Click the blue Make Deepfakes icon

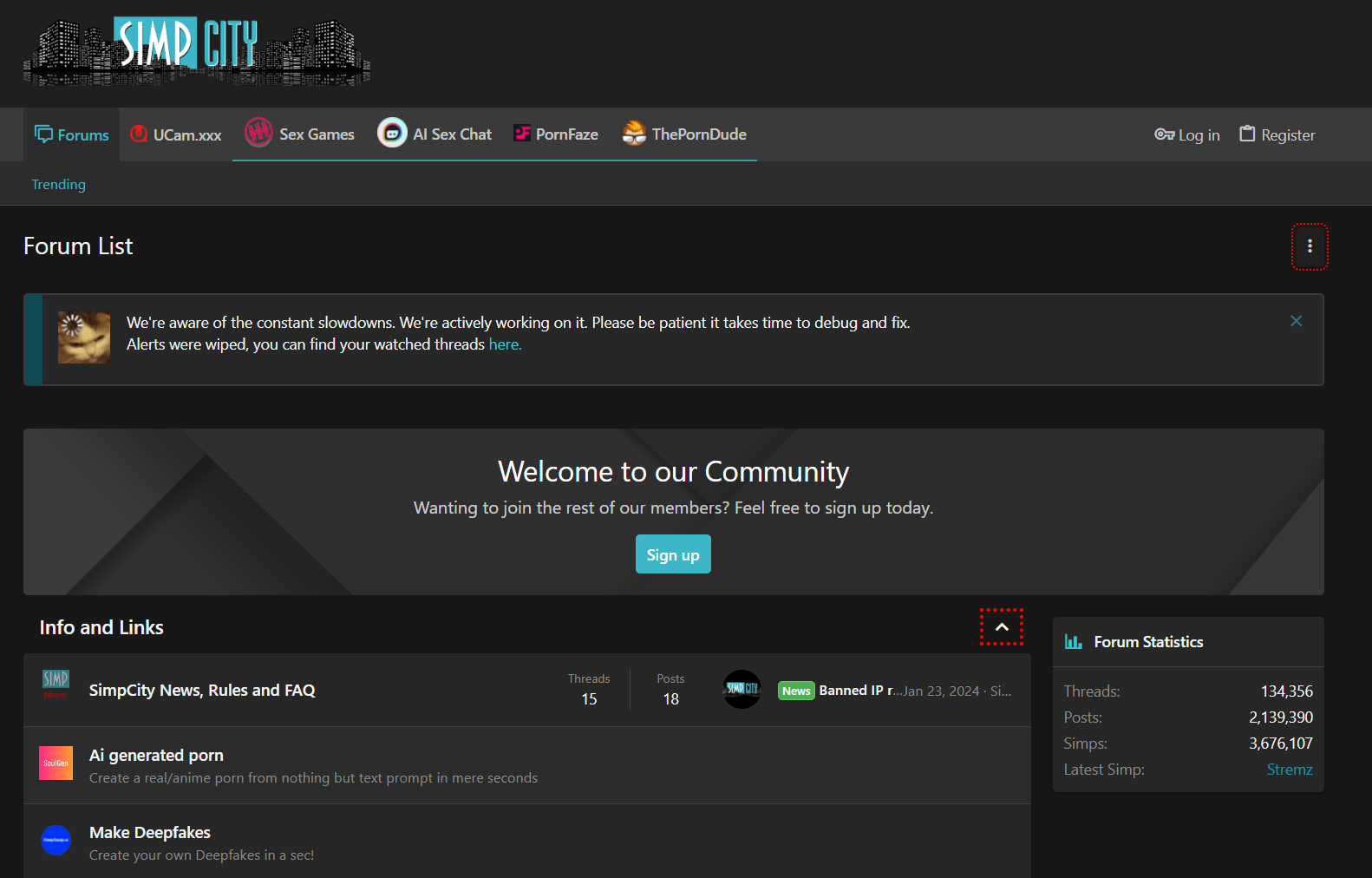56,840
